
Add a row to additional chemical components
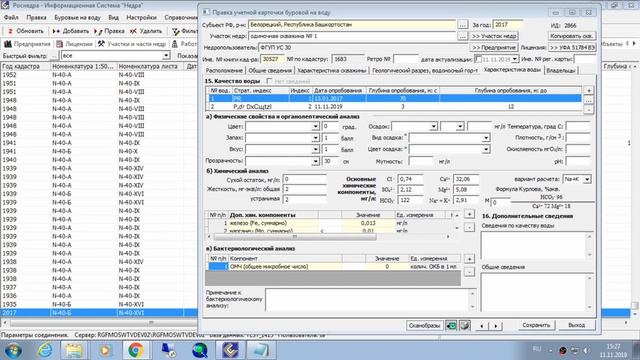(x=469, y=214)
